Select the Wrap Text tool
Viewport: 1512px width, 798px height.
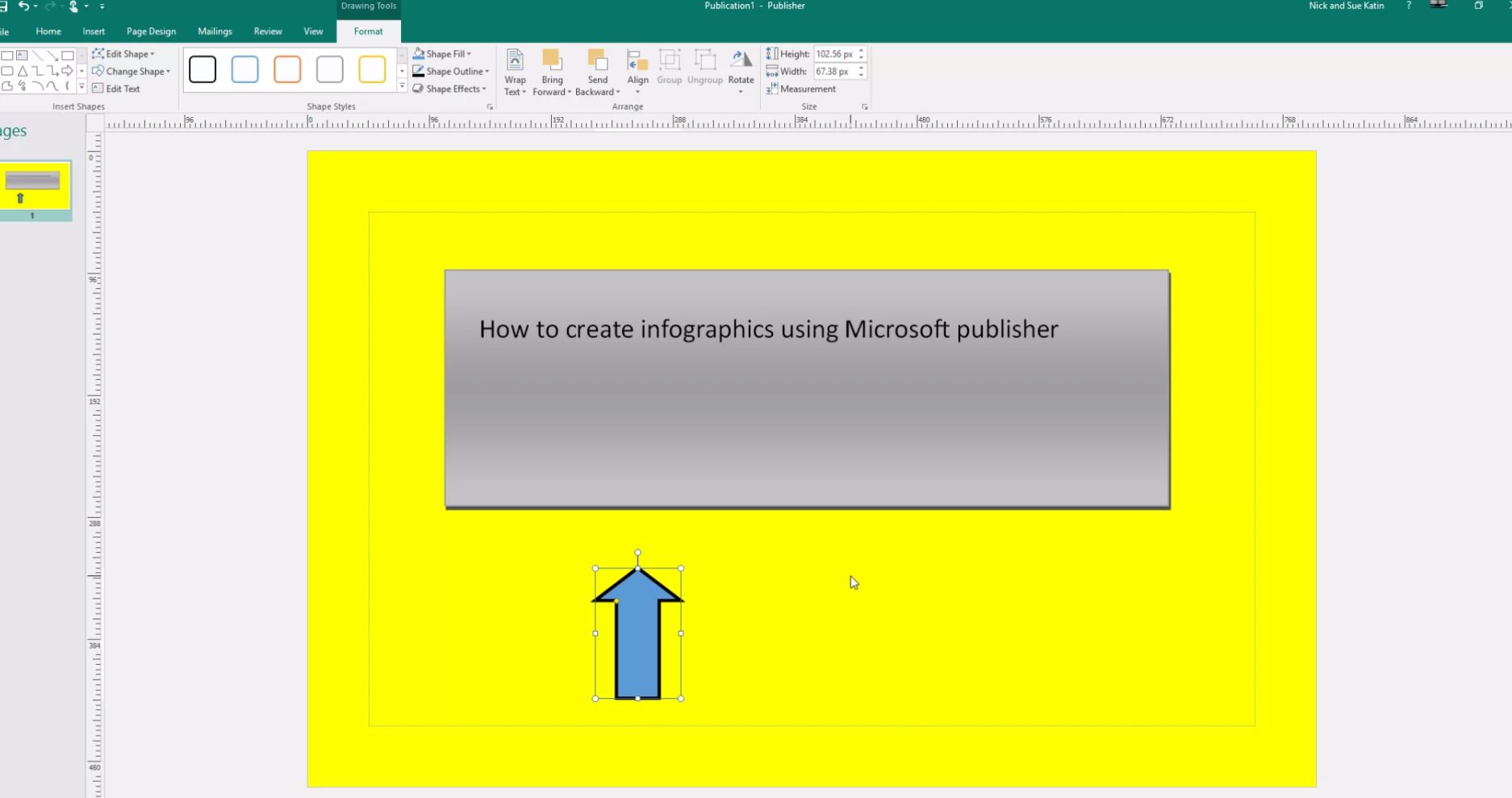pyautogui.click(x=514, y=71)
